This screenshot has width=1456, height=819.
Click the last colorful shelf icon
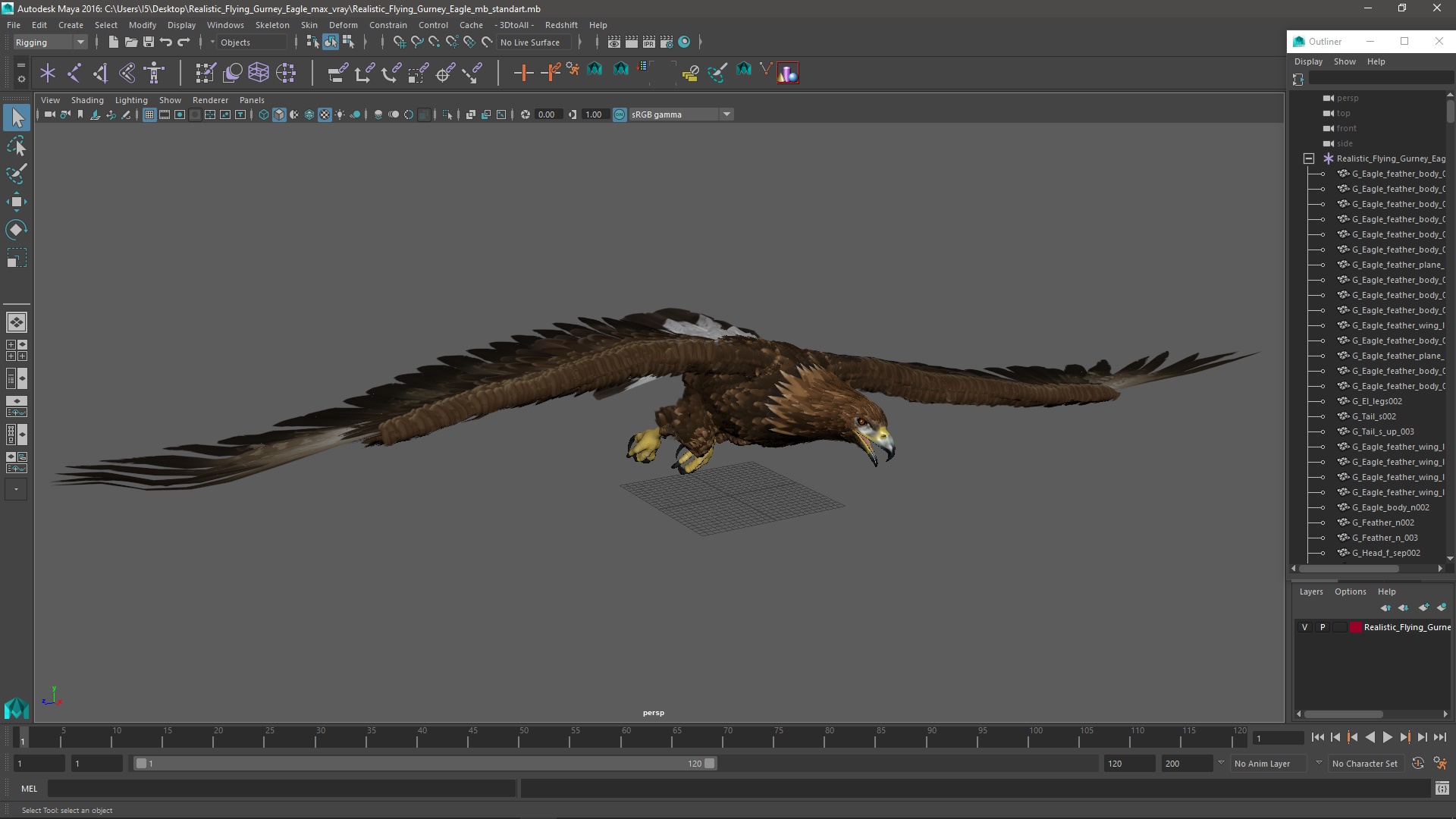pyautogui.click(x=787, y=73)
